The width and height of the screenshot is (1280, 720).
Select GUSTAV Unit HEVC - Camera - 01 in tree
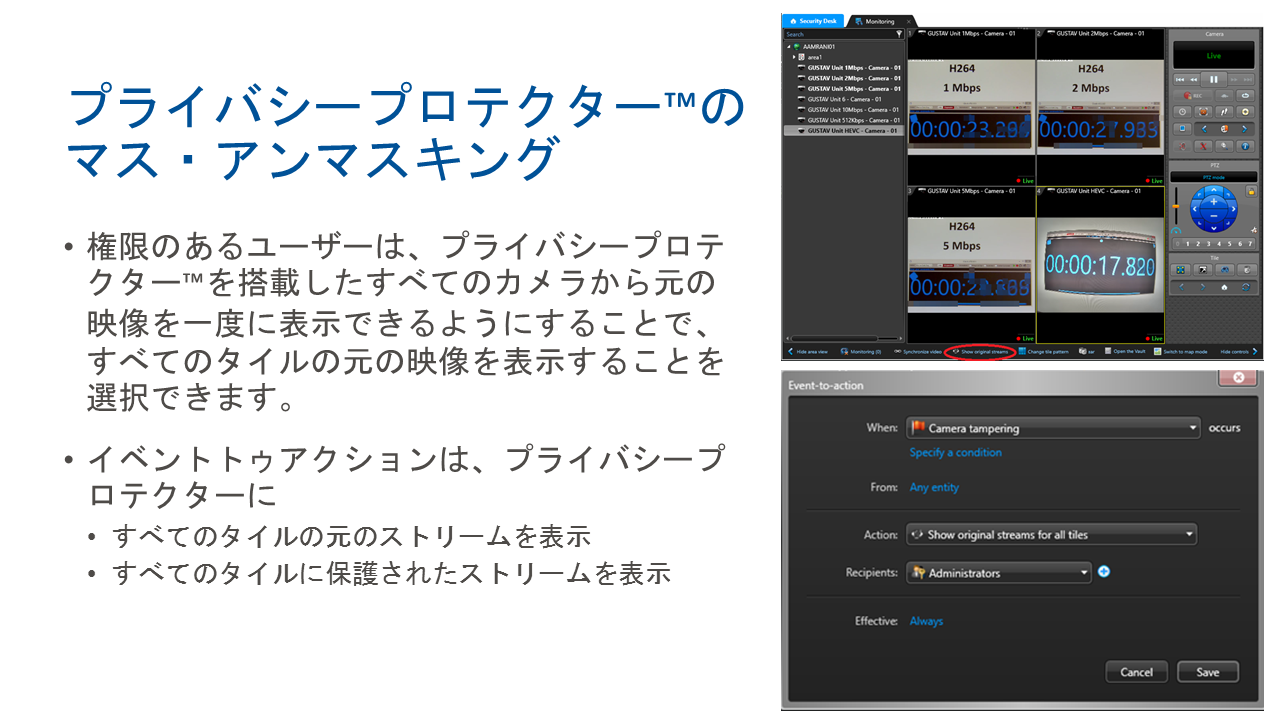[x=844, y=130]
